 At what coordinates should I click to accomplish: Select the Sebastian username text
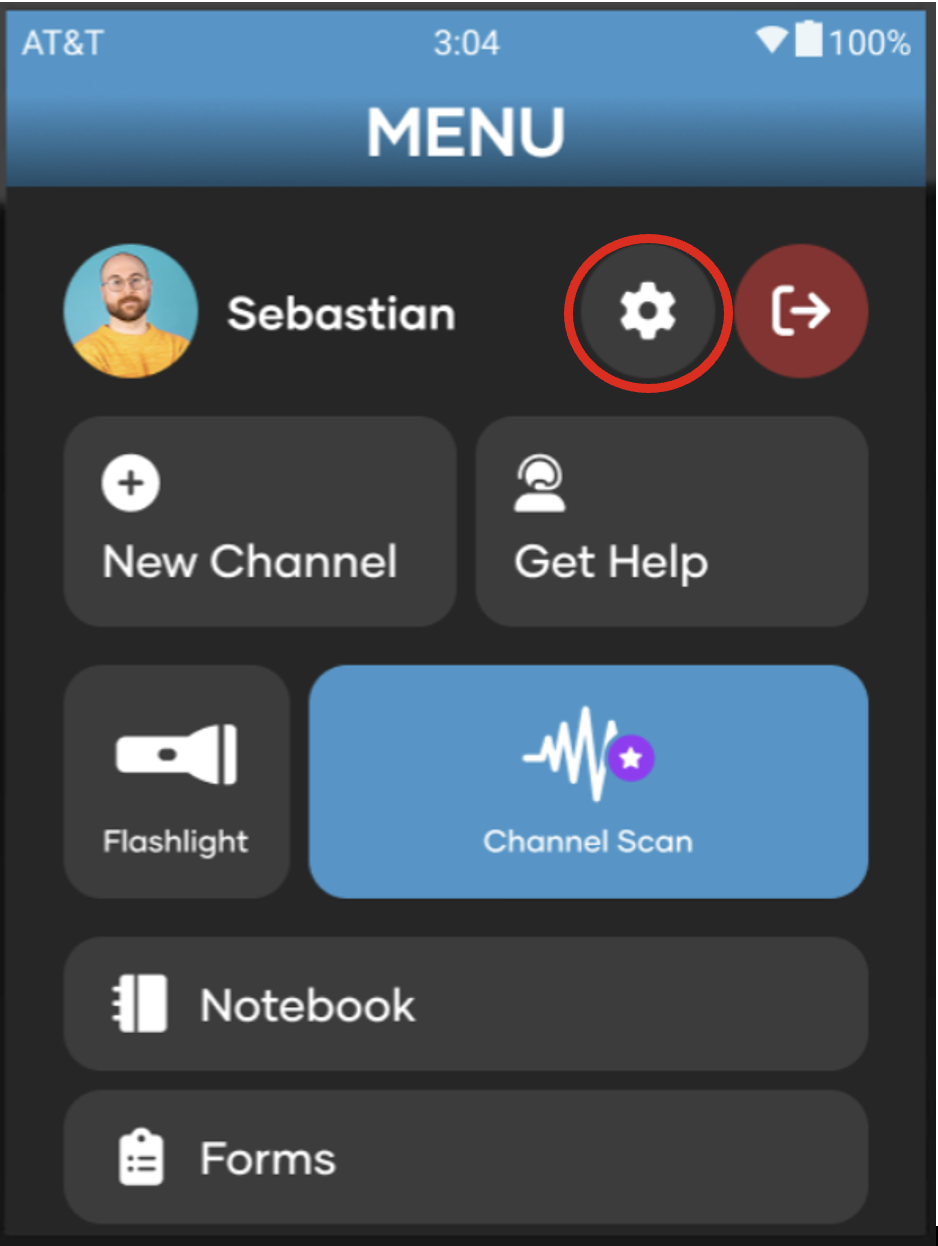click(341, 314)
